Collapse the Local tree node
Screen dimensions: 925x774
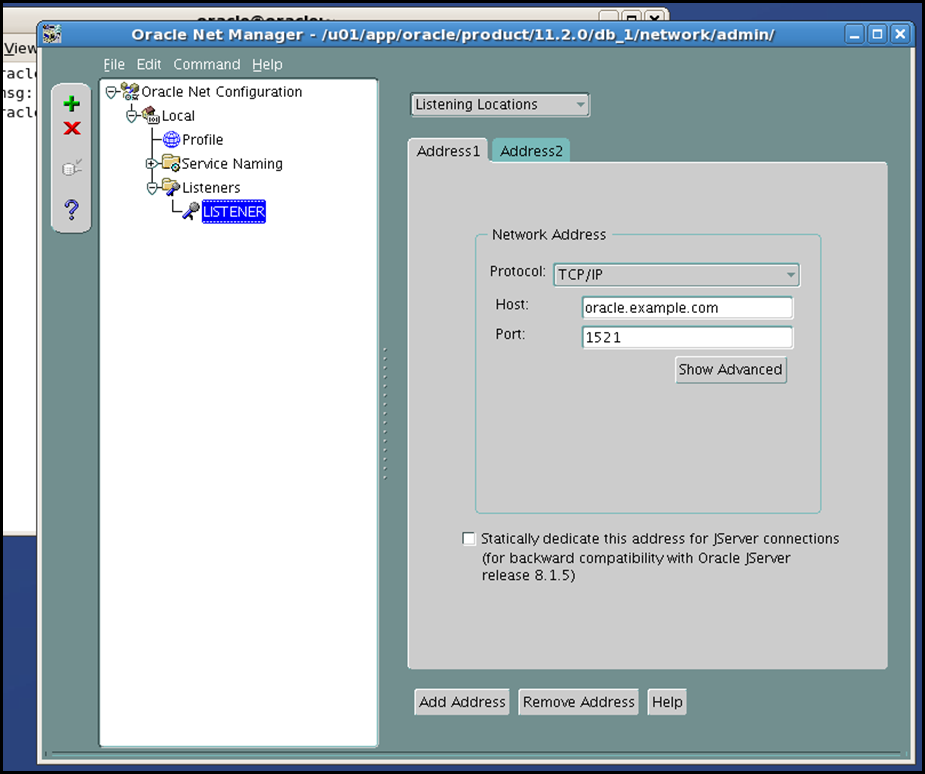(x=132, y=116)
